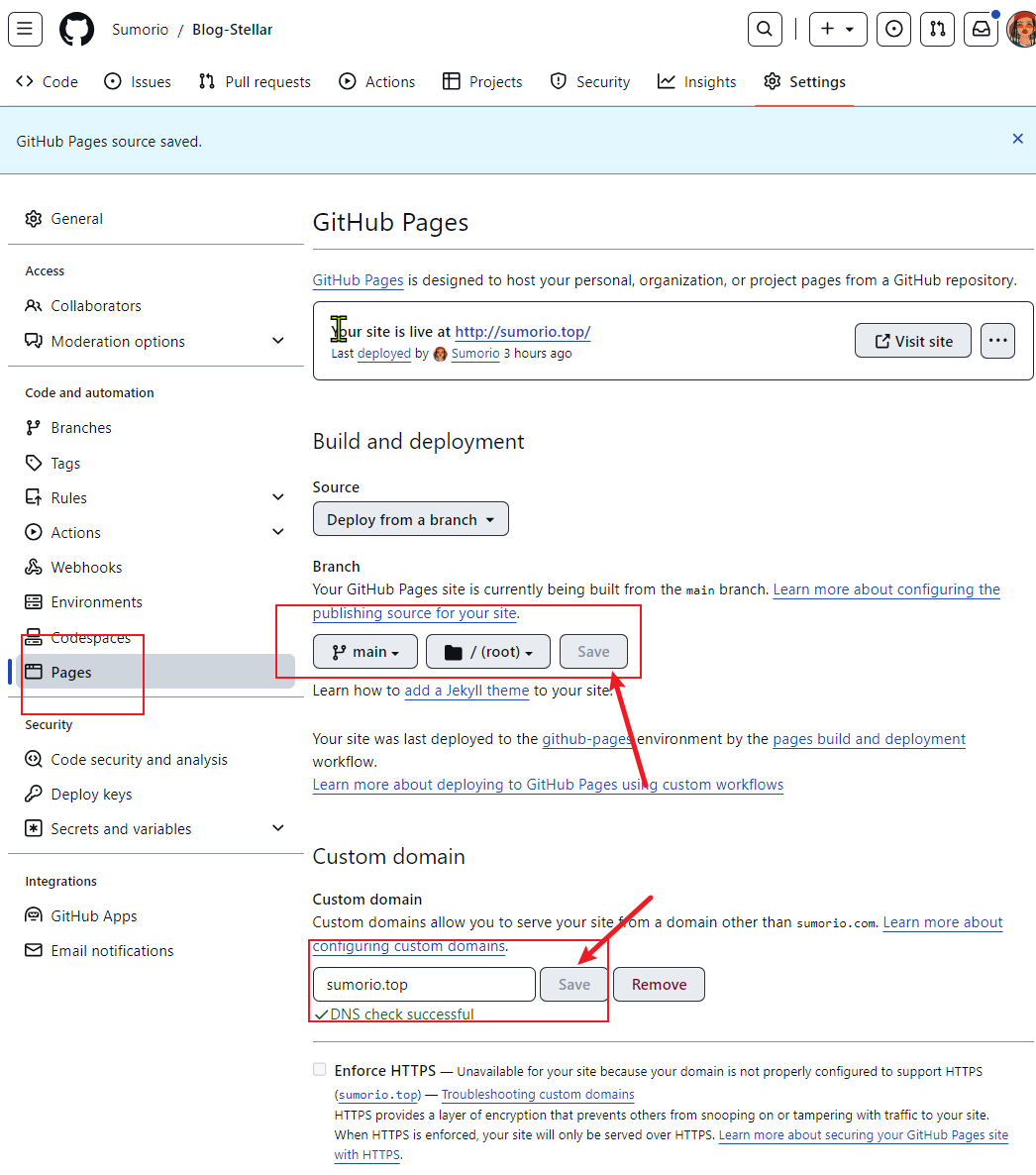Open the Security tab

[x=590, y=81]
